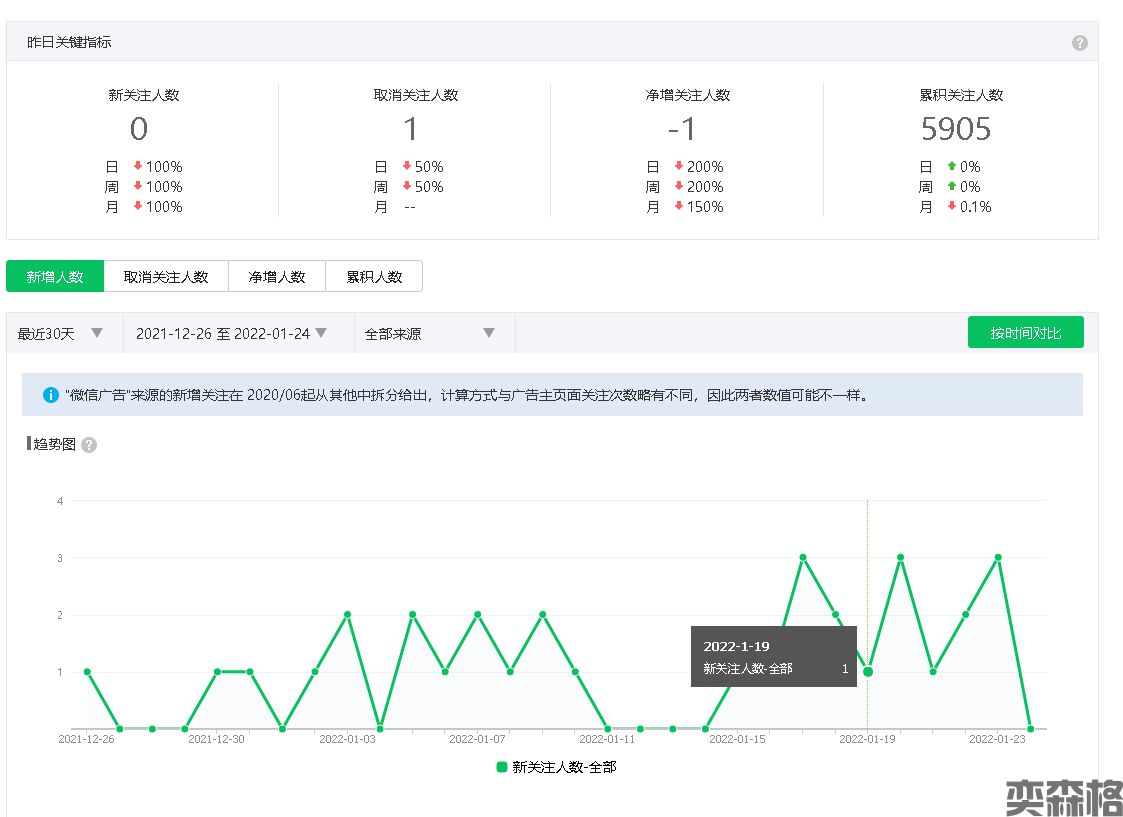Switch to the 新增人数 tab

tap(55, 277)
